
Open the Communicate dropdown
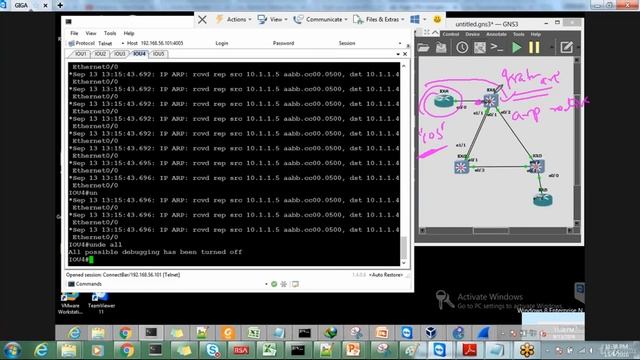tap(321, 19)
